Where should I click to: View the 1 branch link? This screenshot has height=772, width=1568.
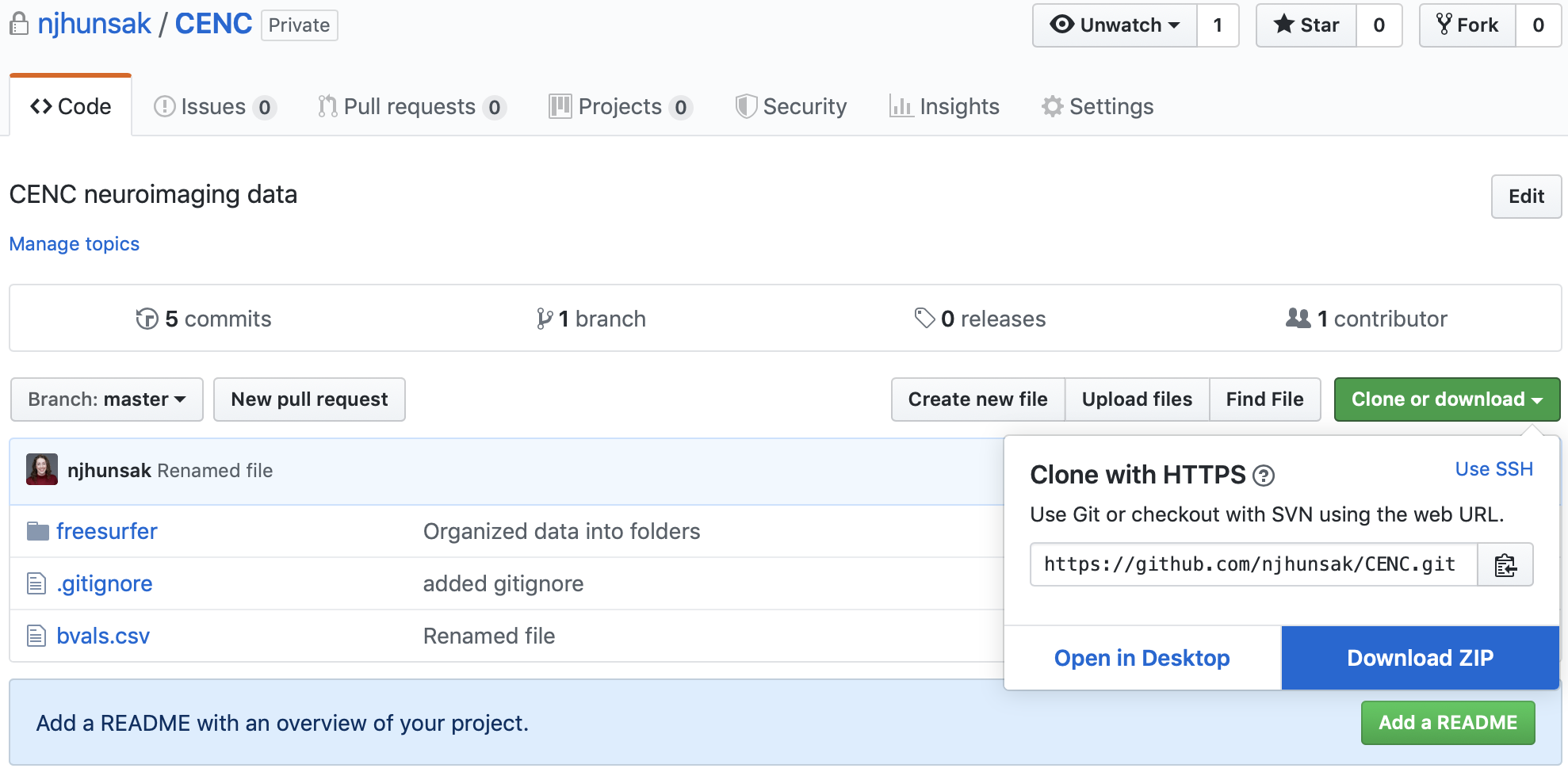click(x=591, y=319)
